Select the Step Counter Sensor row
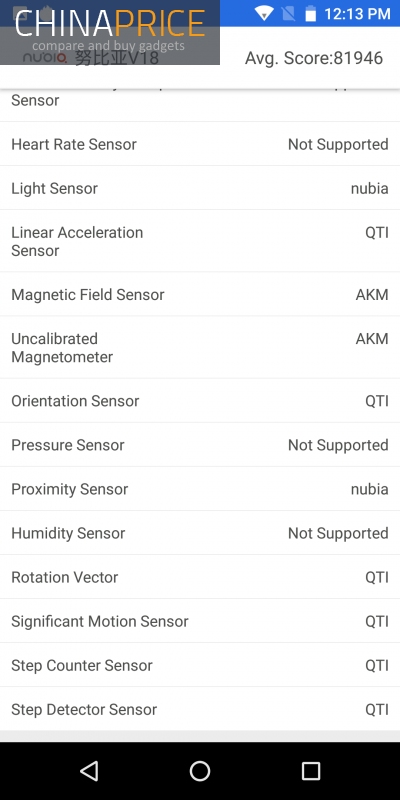400x800 pixels. click(x=200, y=665)
